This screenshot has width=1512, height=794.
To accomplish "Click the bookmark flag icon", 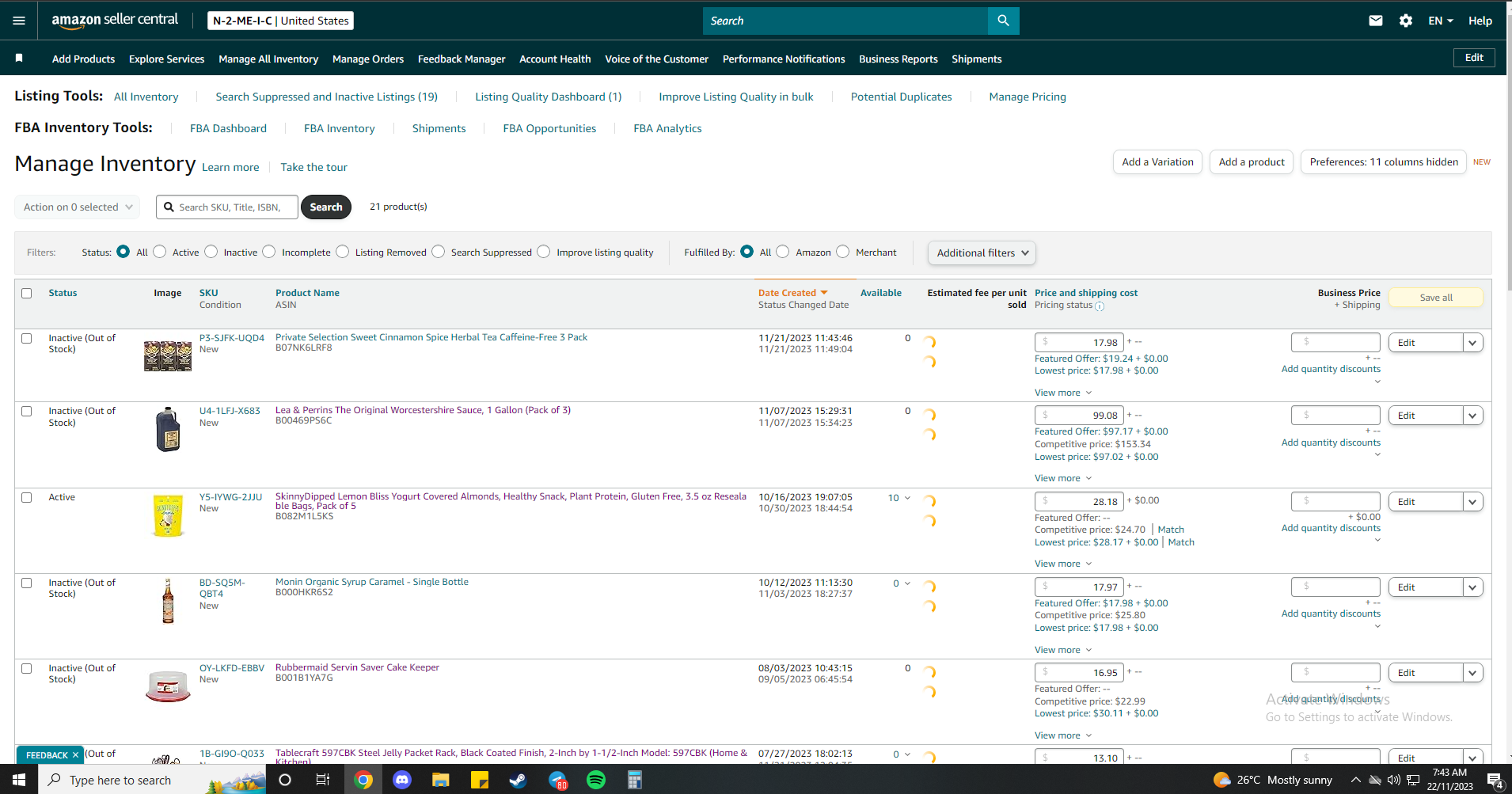I will coord(19,58).
